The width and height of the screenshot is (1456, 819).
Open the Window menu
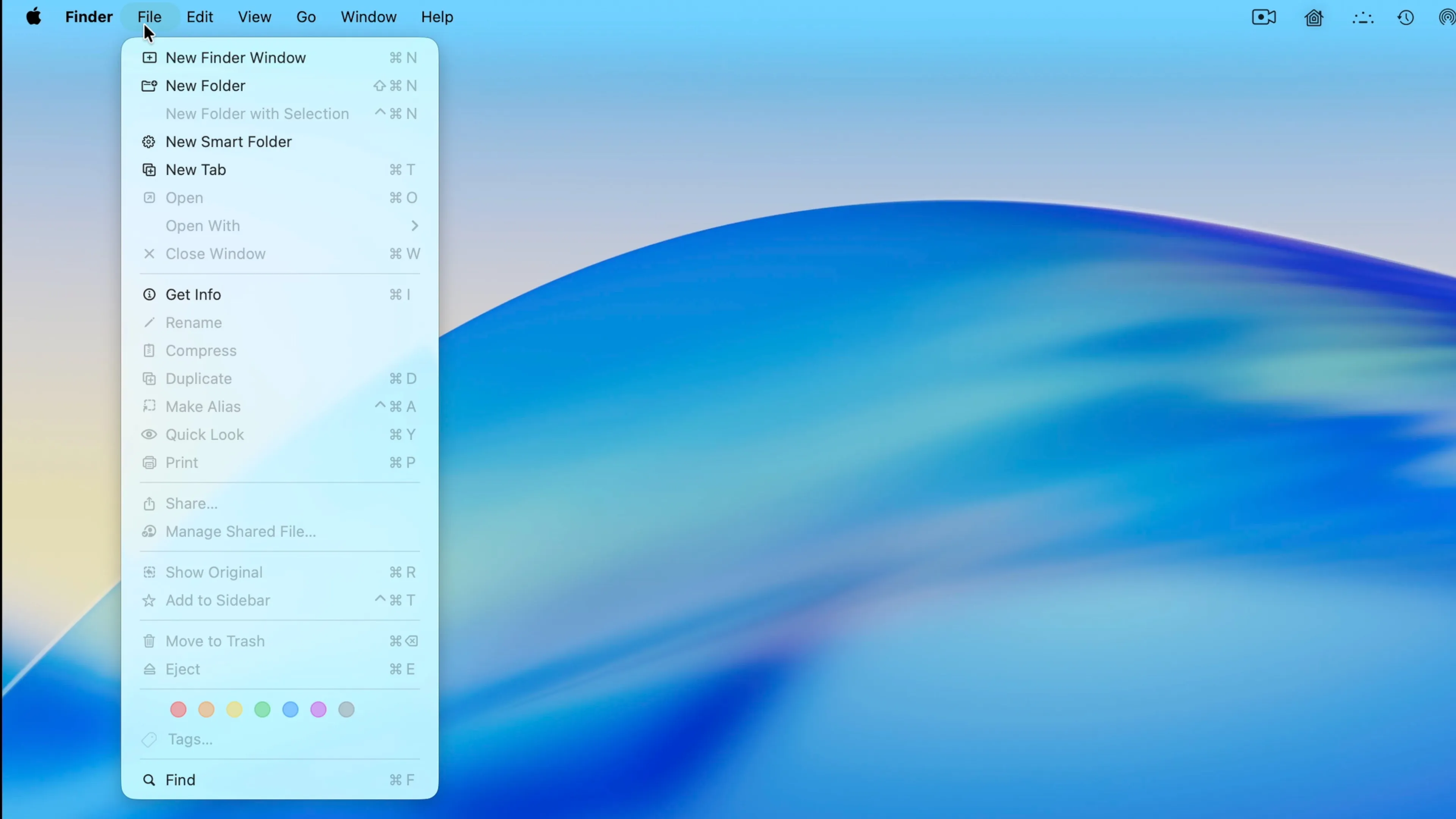tap(369, 17)
